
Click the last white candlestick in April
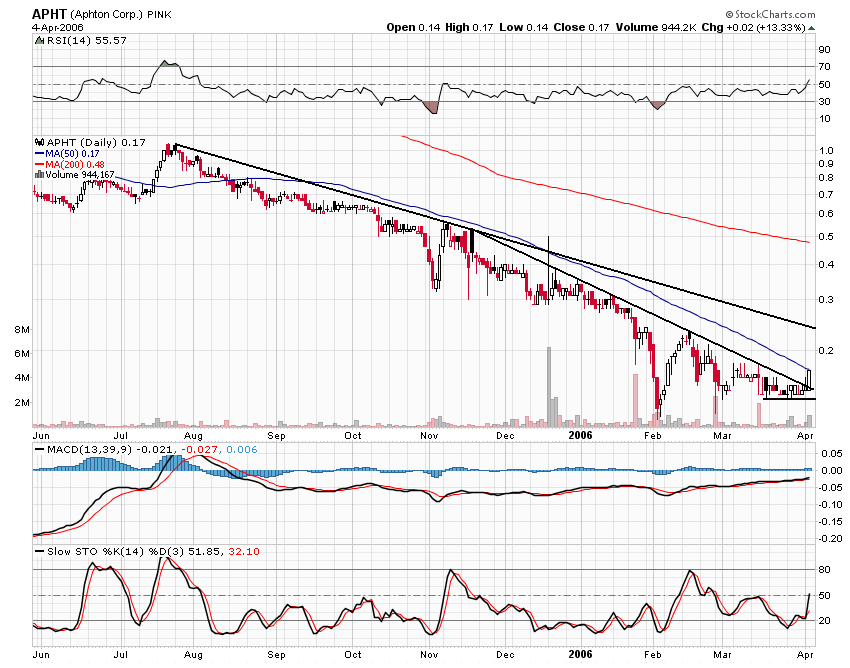pyautogui.click(x=809, y=379)
